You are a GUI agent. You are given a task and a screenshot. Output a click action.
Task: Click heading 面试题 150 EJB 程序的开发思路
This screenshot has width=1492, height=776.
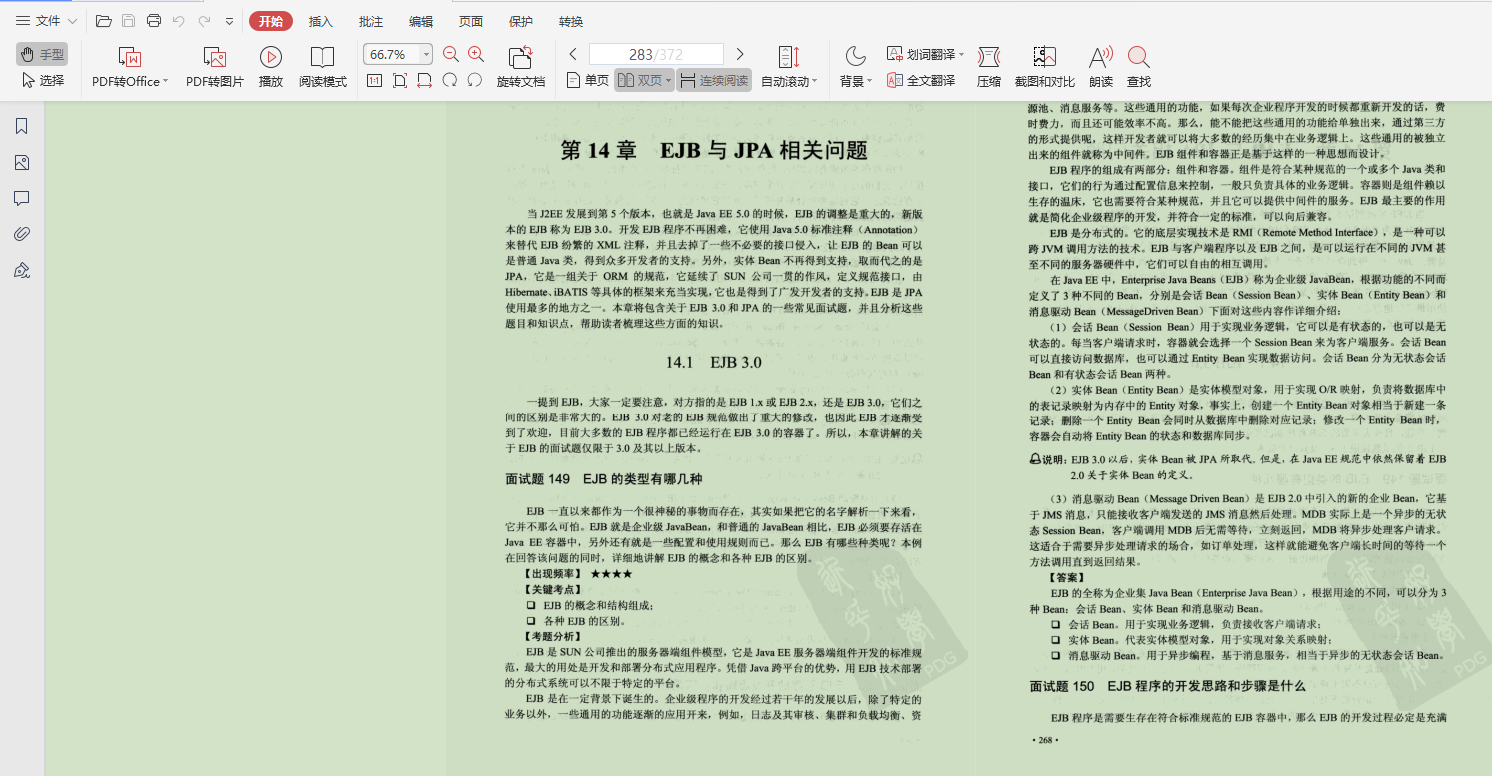point(1168,686)
